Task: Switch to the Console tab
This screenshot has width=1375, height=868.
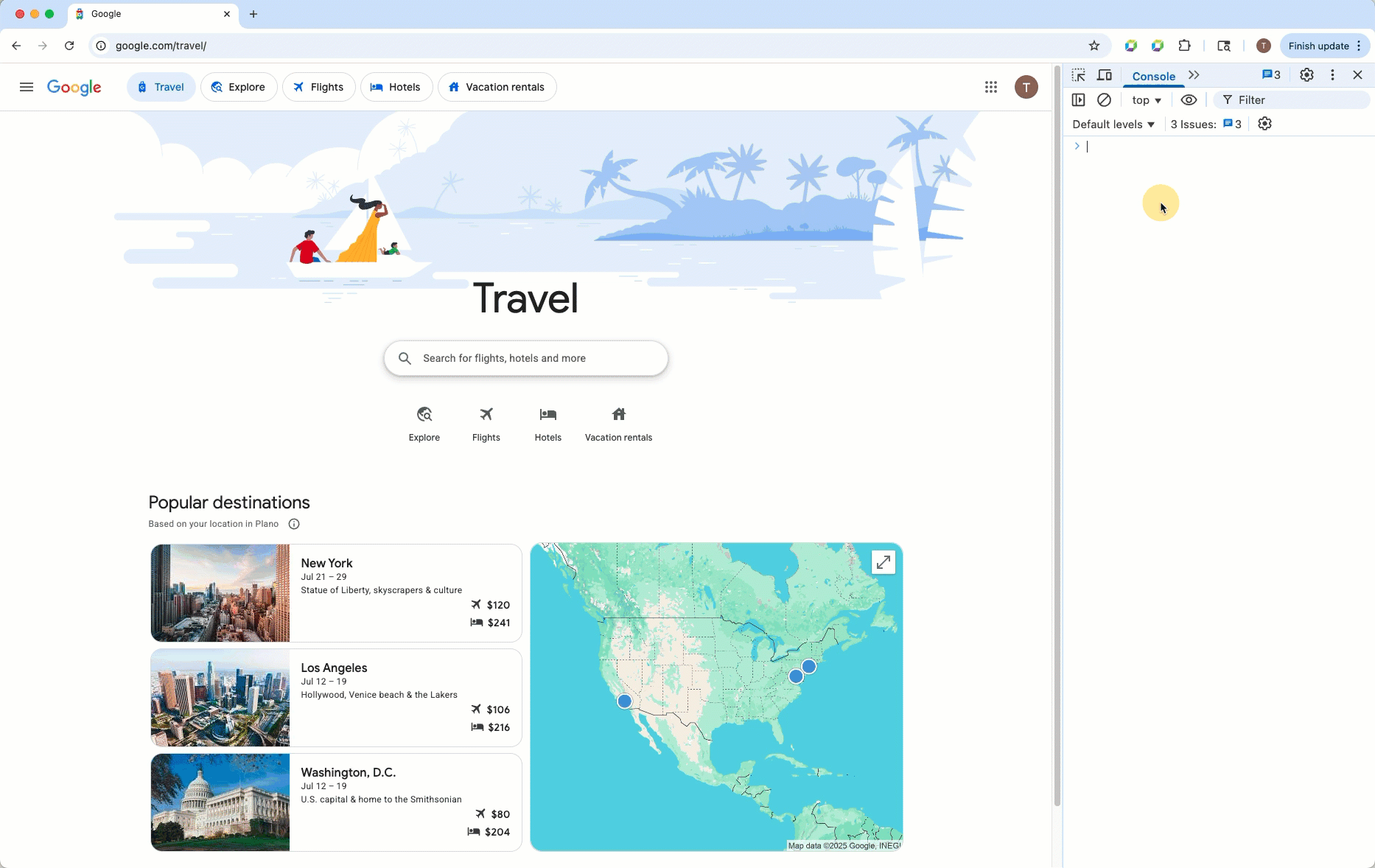Action: (x=1153, y=76)
